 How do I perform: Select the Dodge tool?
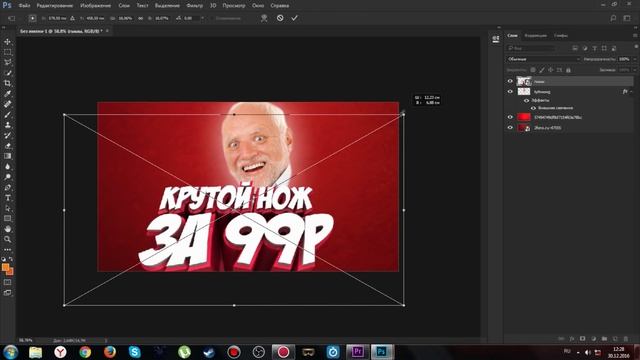coord(7,177)
